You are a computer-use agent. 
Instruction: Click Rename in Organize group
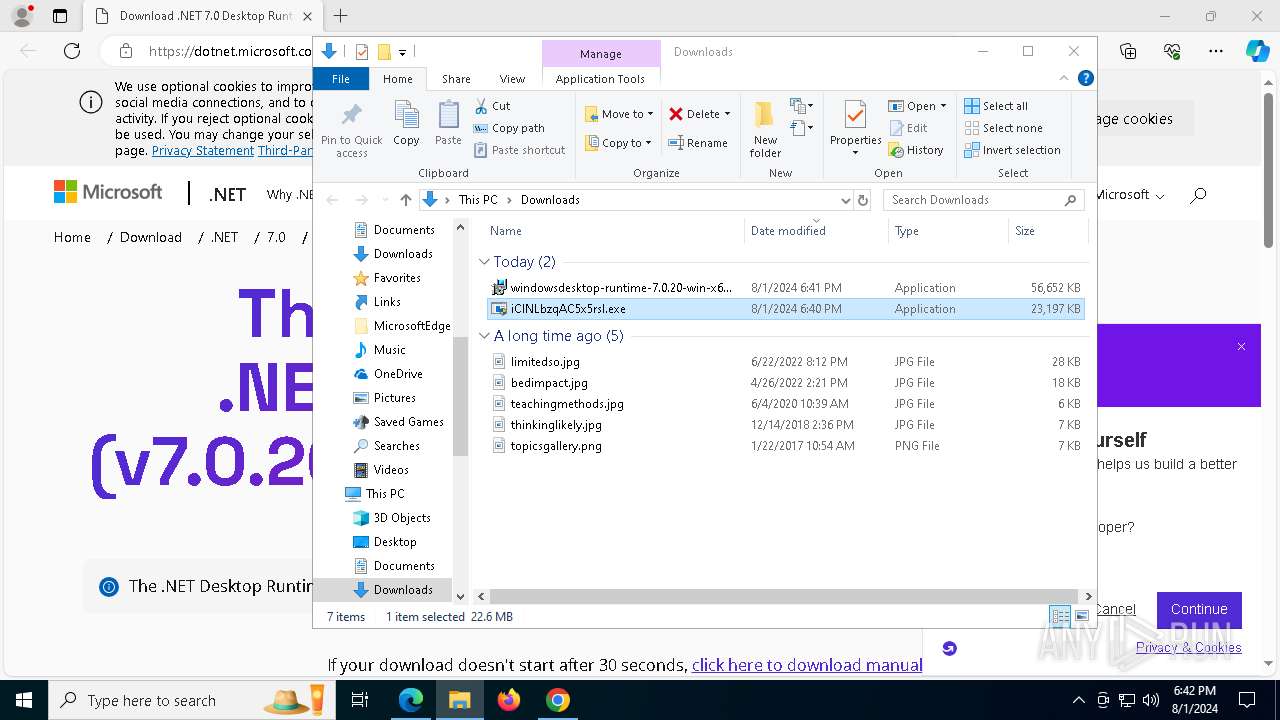(x=698, y=143)
